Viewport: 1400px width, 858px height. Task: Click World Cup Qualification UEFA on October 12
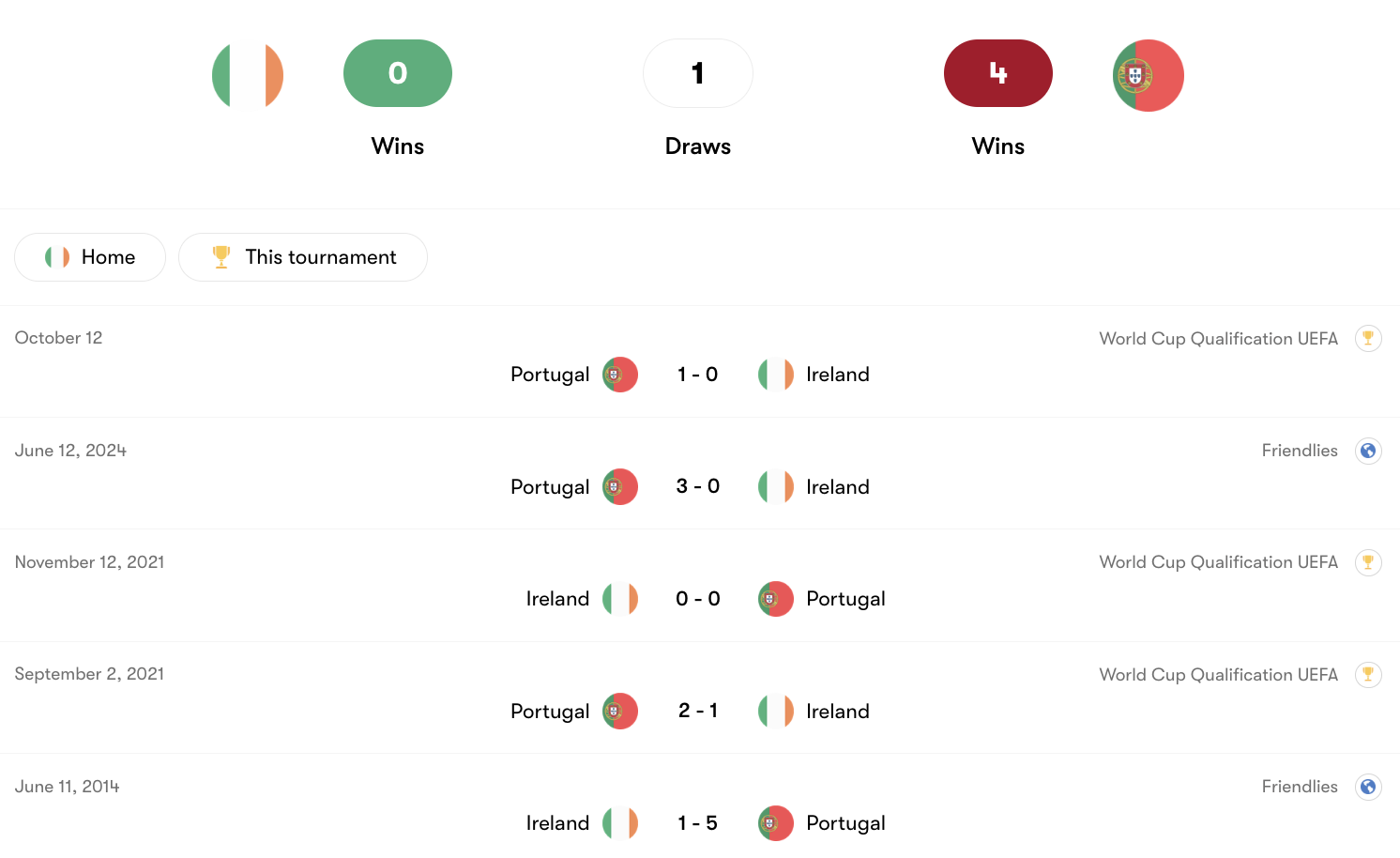point(1218,338)
